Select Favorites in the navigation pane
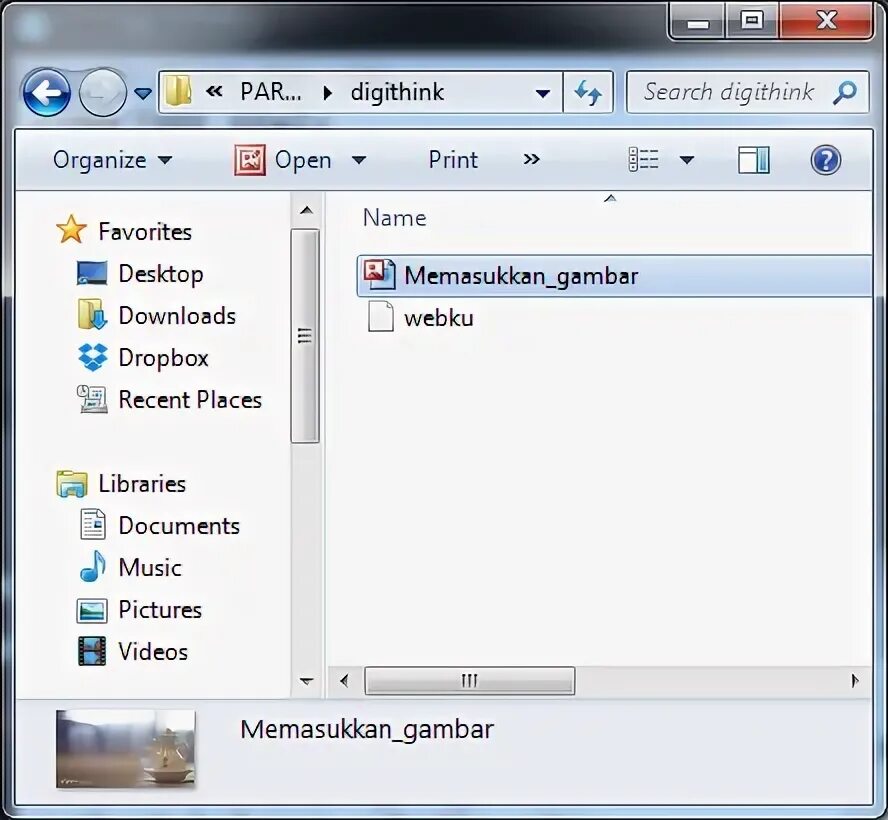The width and height of the screenshot is (888, 820). tap(145, 232)
